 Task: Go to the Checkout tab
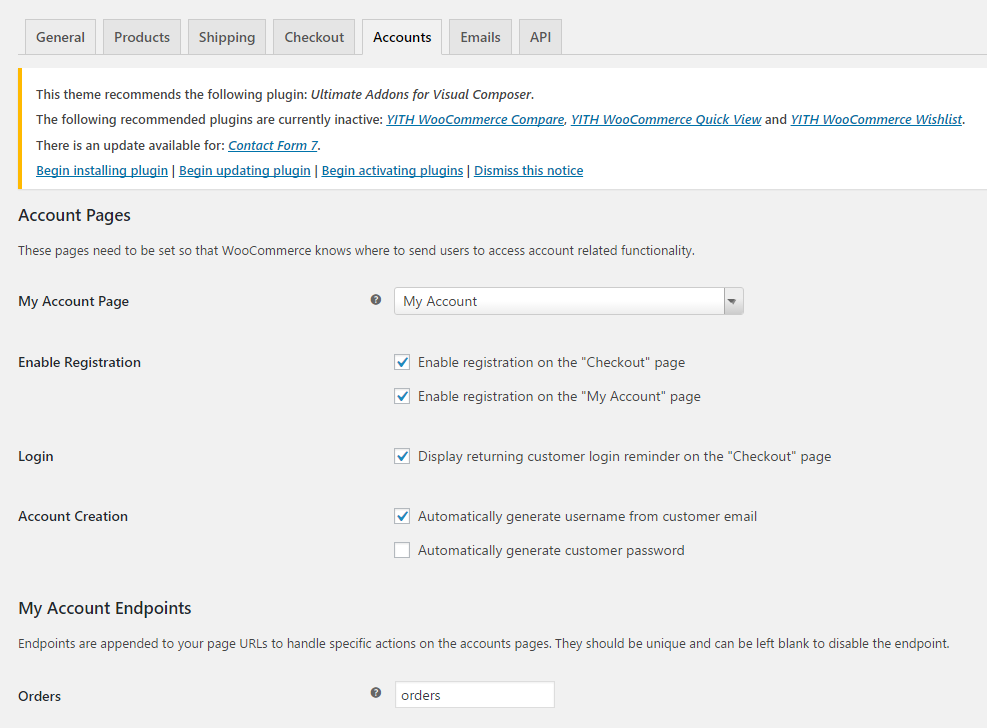[314, 37]
